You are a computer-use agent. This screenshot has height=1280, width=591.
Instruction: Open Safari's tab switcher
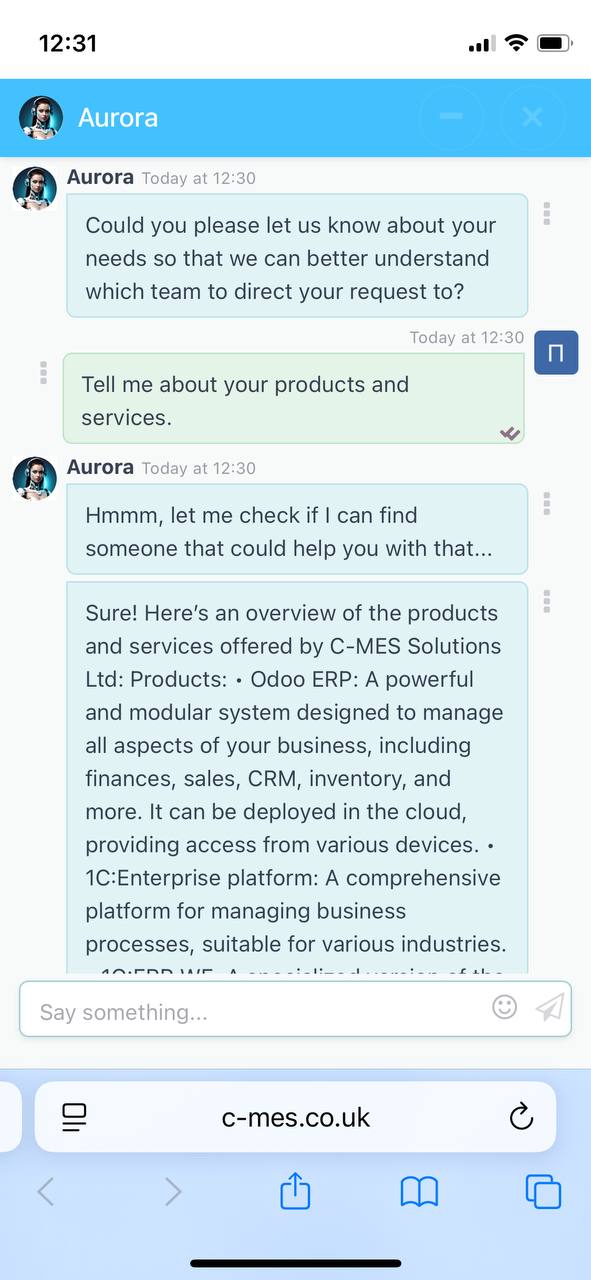543,1191
